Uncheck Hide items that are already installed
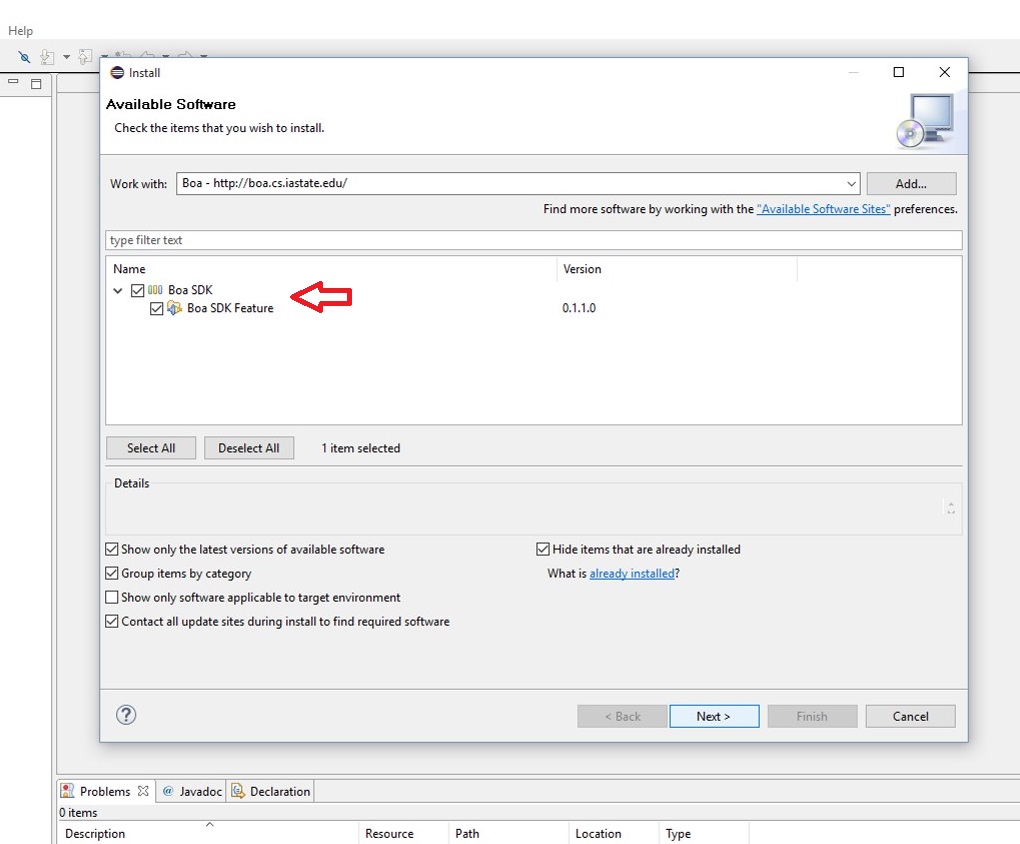This screenshot has height=844, width=1020. [543, 549]
